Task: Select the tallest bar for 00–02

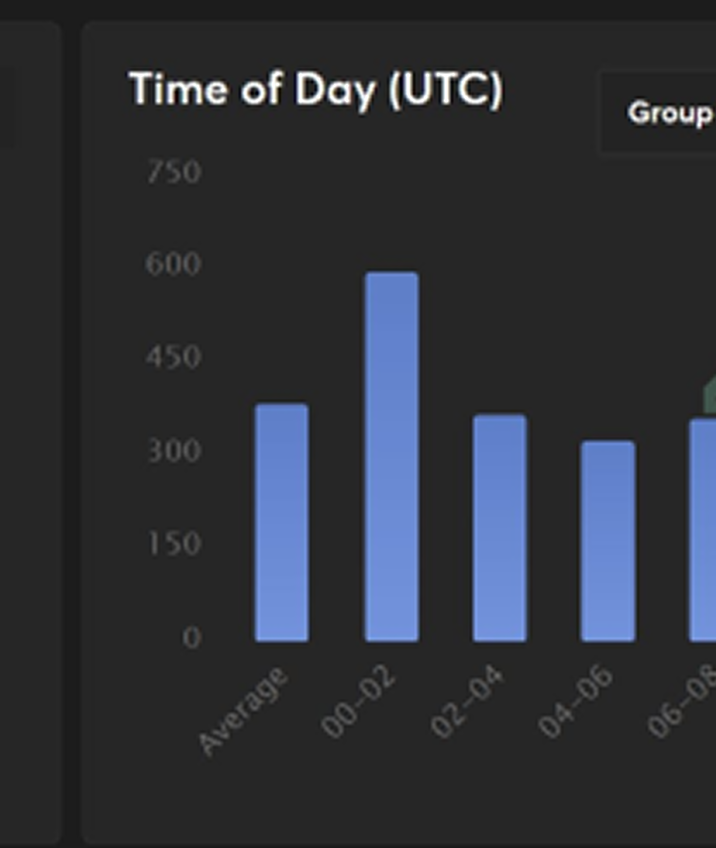Action: point(391,456)
